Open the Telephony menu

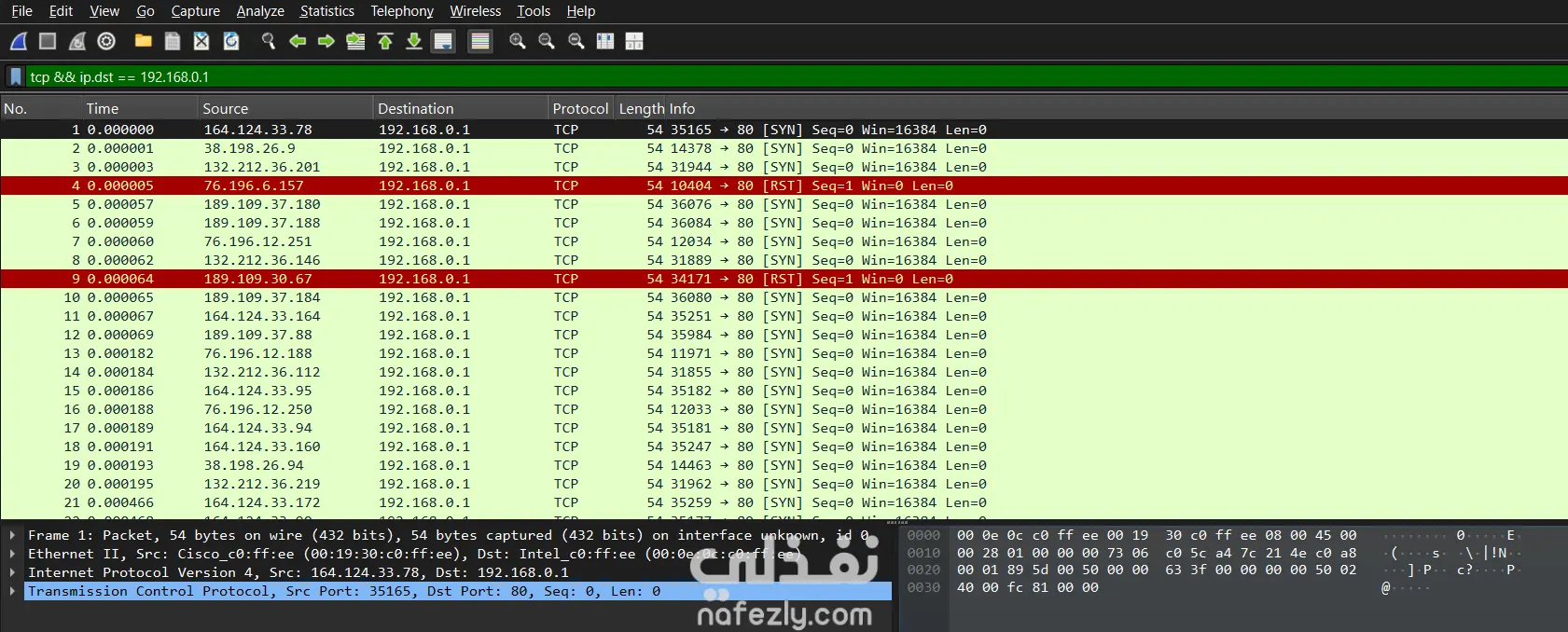tap(402, 11)
